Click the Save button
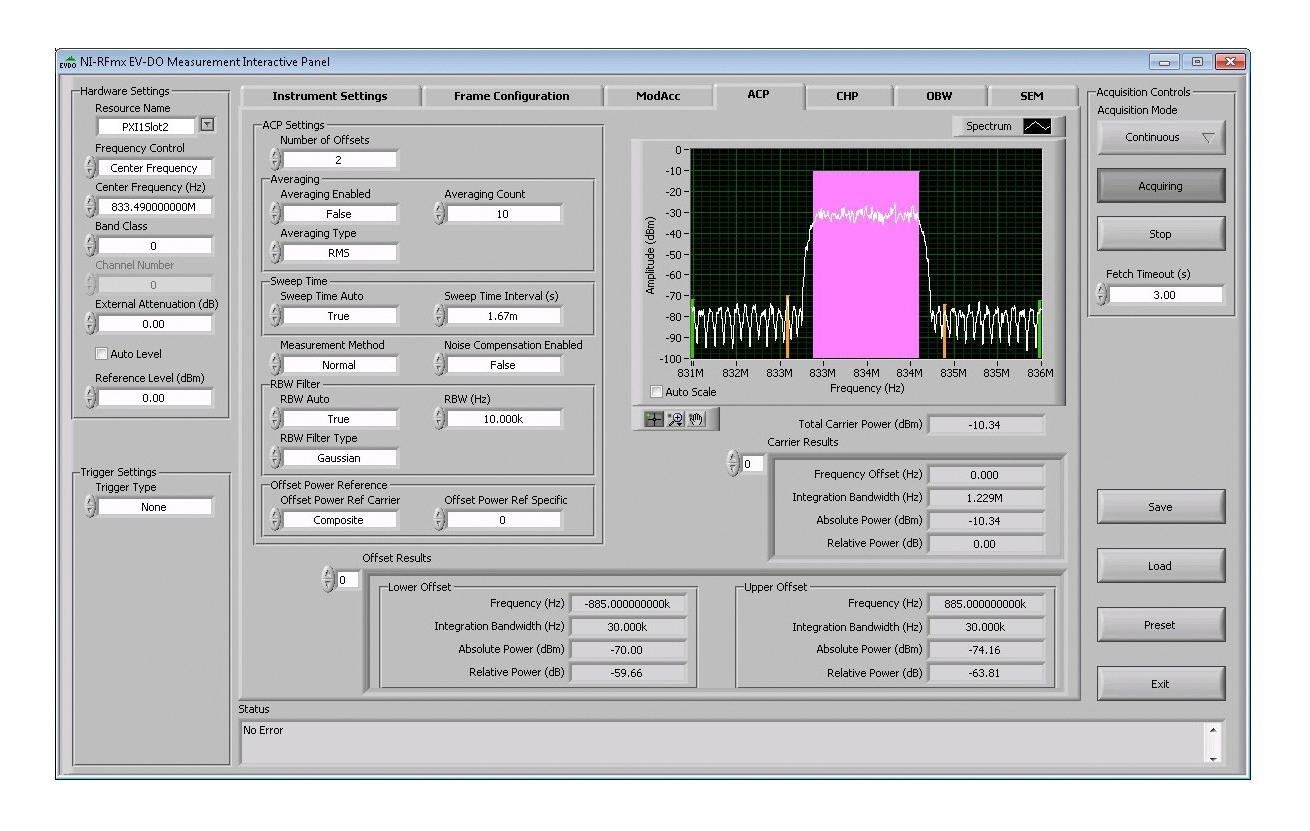 (1160, 507)
